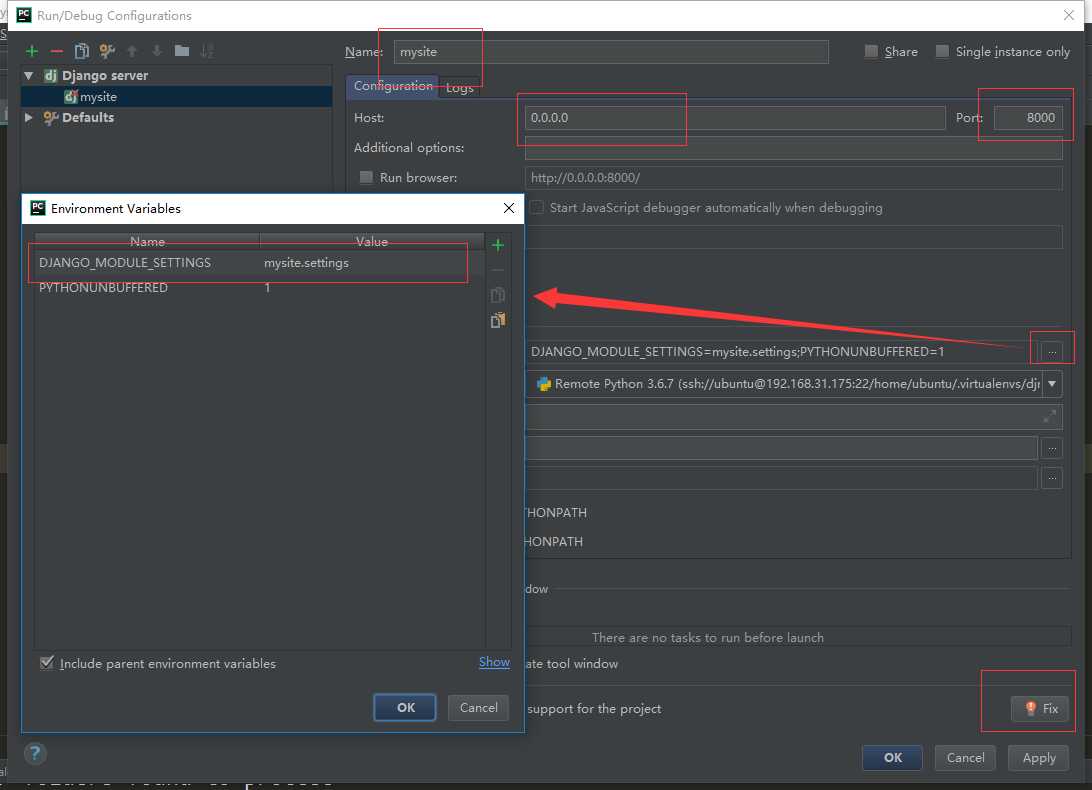The height and width of the screenshot is (790, 1092).
Task: Select Defaults tree item label
Action: 88,117
